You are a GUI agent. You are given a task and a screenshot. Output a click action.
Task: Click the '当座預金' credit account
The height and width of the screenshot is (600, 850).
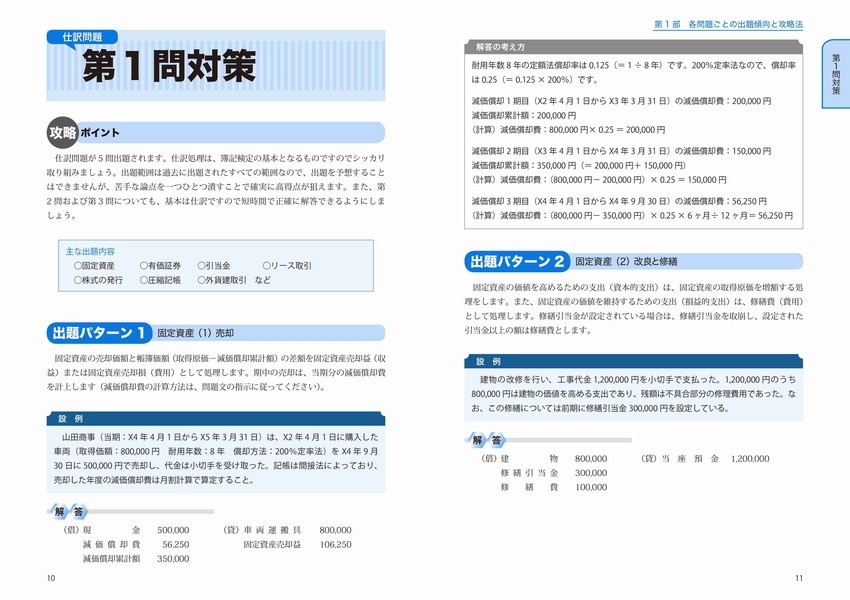pyautogui.click(x=690, y=459)
